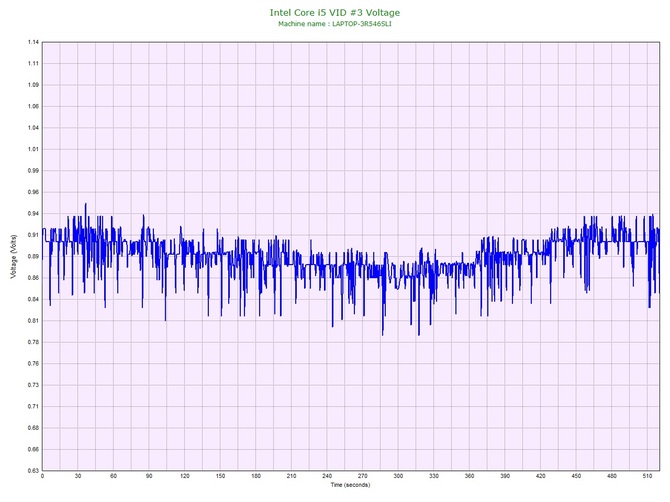Image resolution: width=670 pixels, height=502 pixels.
Task: Click the 0.66 y-axis value
Action: 33,449
